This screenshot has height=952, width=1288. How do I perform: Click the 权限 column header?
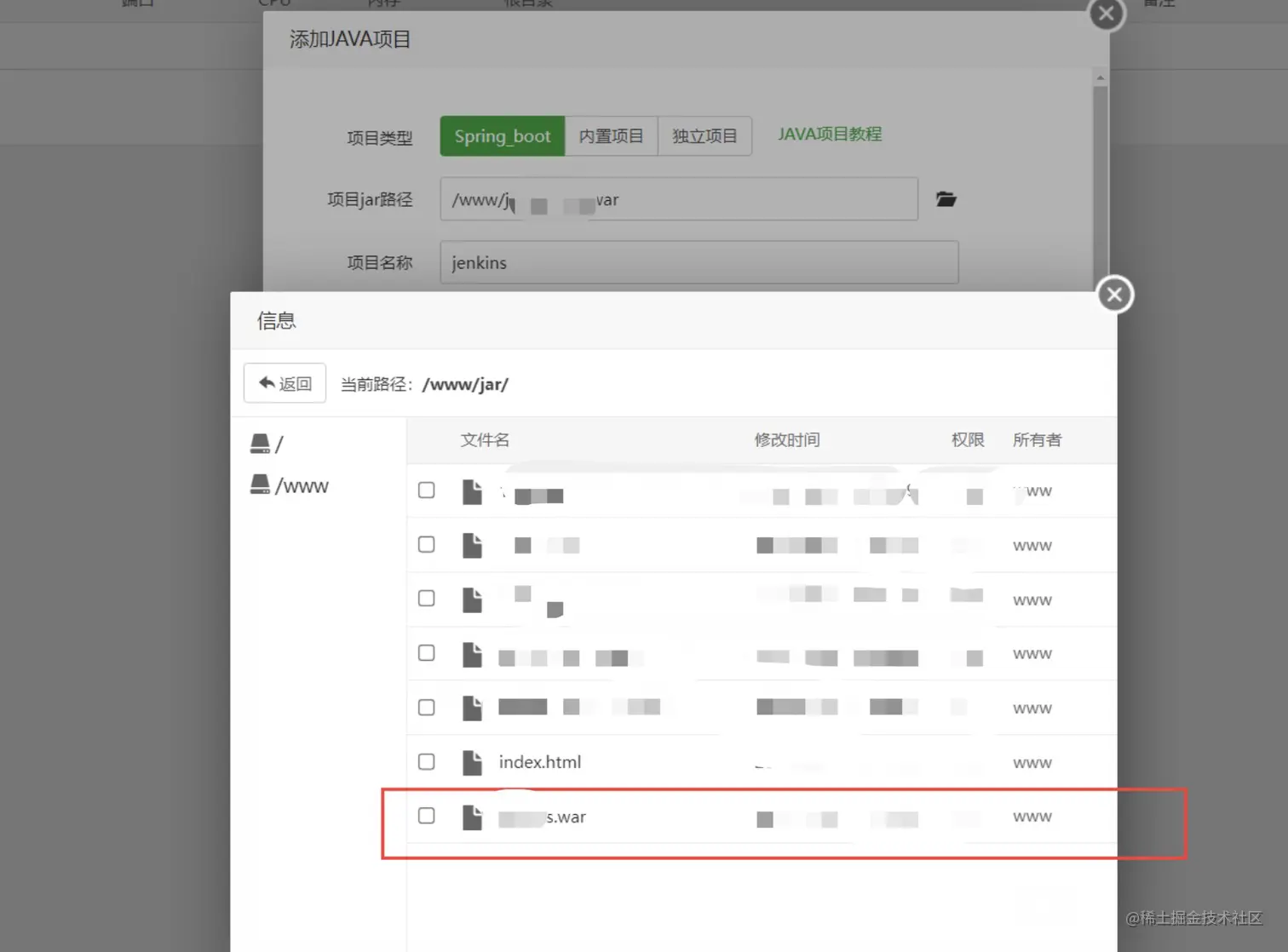(x=968, y=440)
